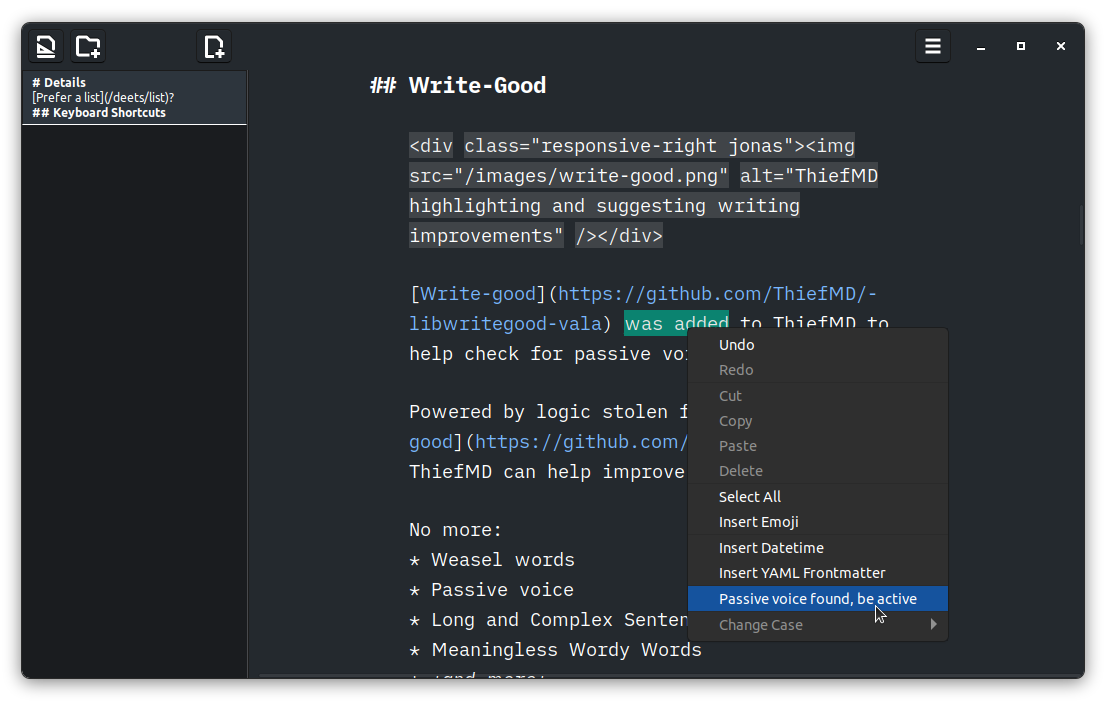Select the '# Details' sheet in the sidebar
Screen dimensions: 1106x707
pyautogui.click(x=134, y=97)
